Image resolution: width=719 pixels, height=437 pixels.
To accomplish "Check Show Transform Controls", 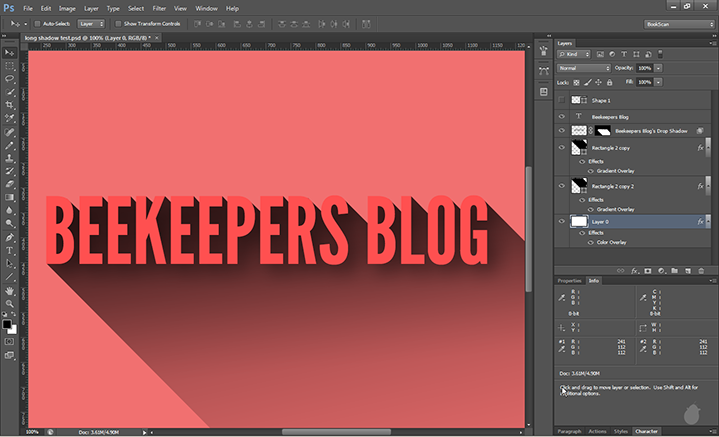I will (x=118, y=22).
